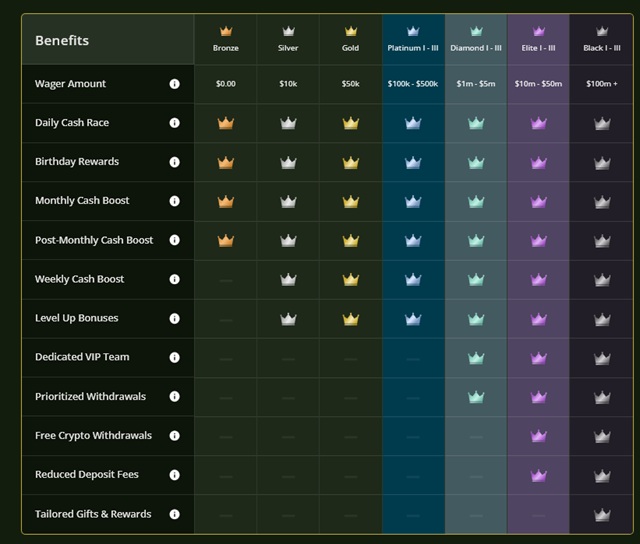Click the Bronze crown in Post-Monthly Cash Boost row
Image resolution: width=640 pixels, height=544 pixels.
pos(226,240)
